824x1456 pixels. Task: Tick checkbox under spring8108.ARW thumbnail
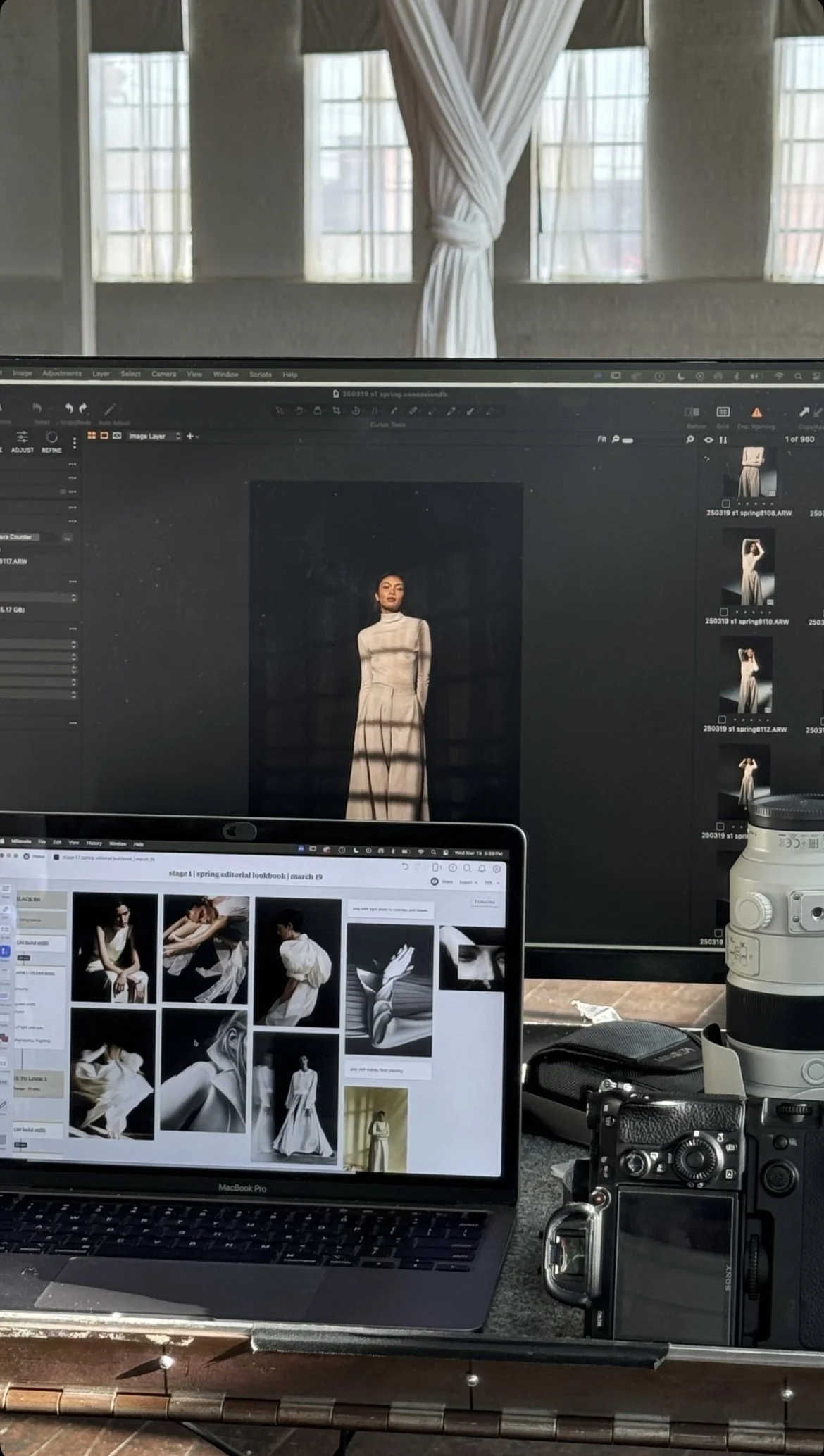point(725,504)
